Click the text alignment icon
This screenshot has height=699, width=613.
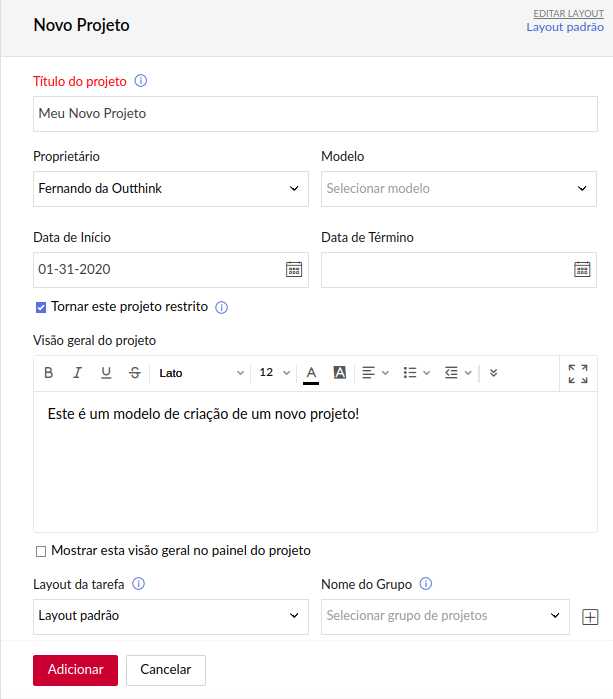click(368, 373)
